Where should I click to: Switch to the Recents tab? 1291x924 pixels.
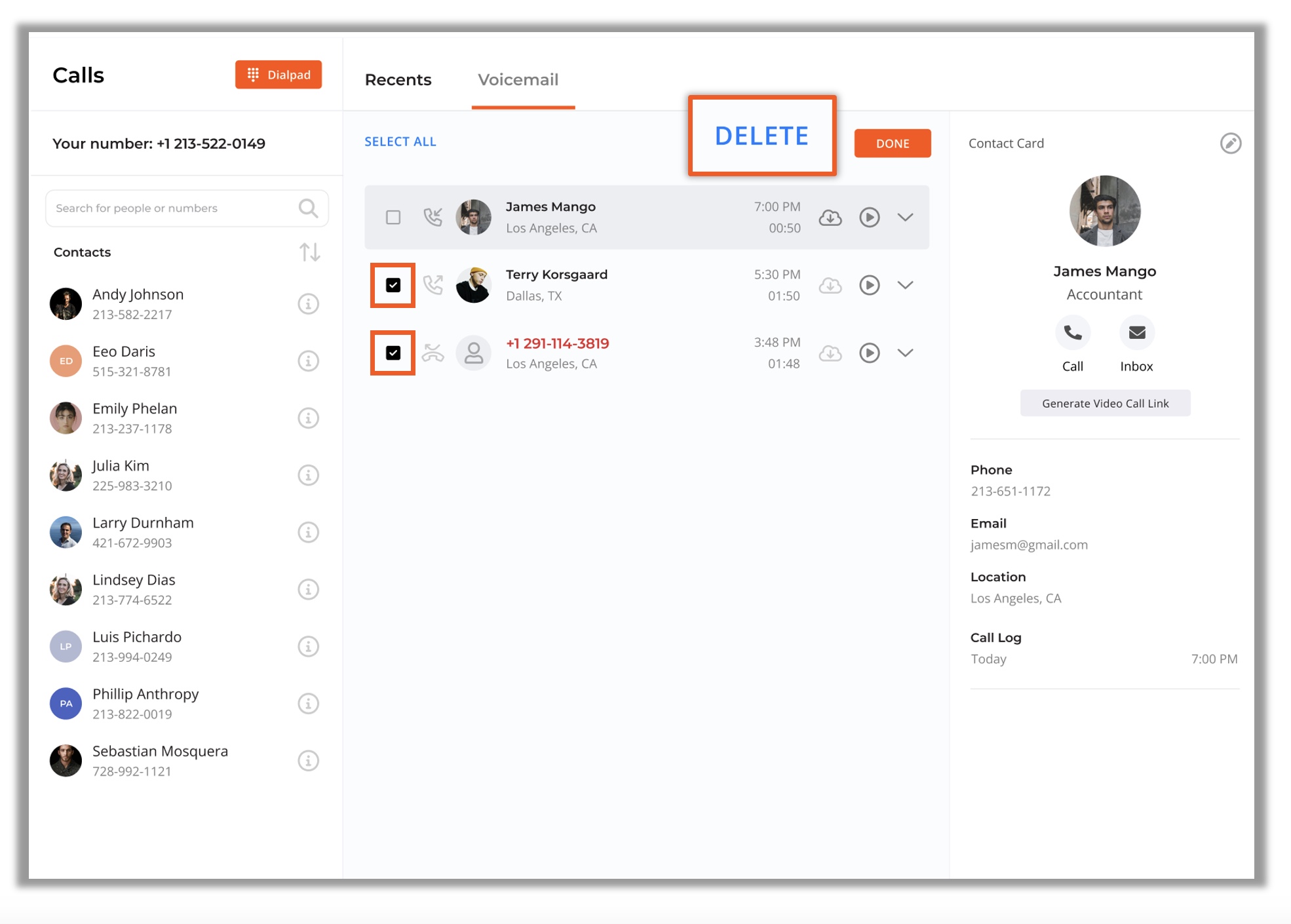[x=398, y=80]
